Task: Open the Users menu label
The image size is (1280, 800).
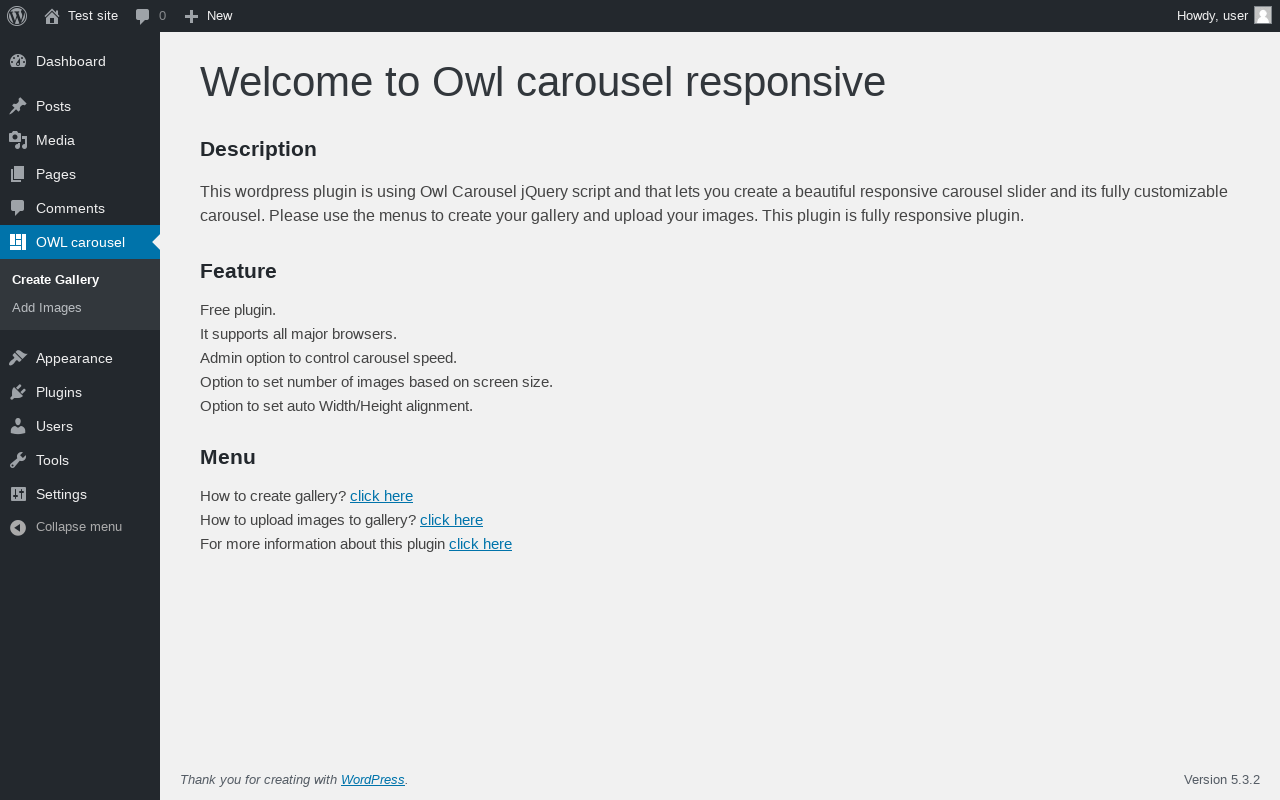Action: 54,426
